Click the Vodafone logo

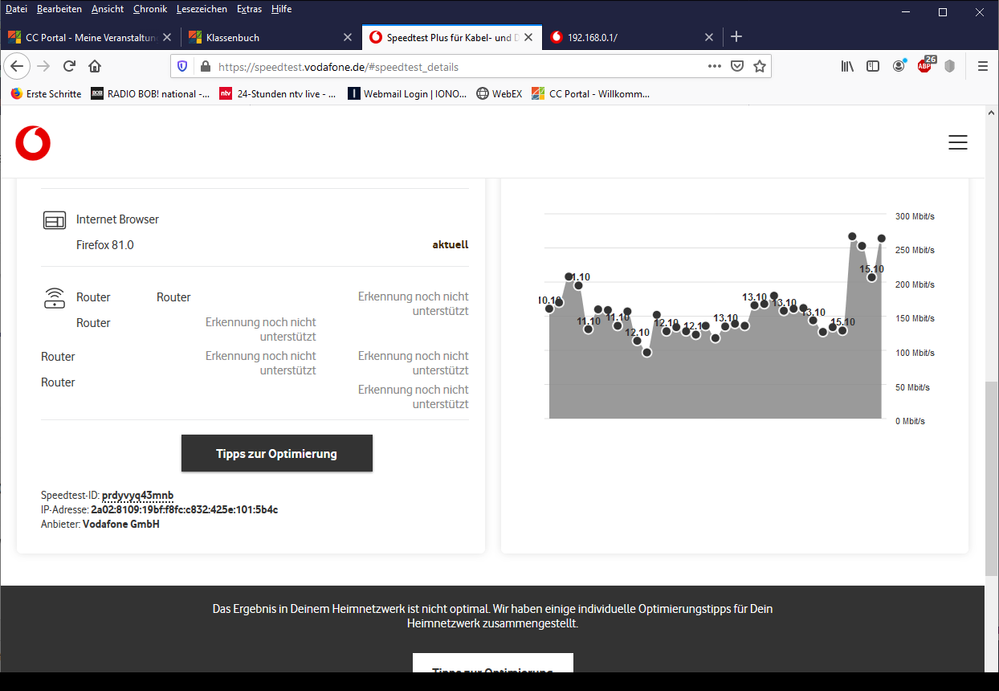click(x=33, y=143)
